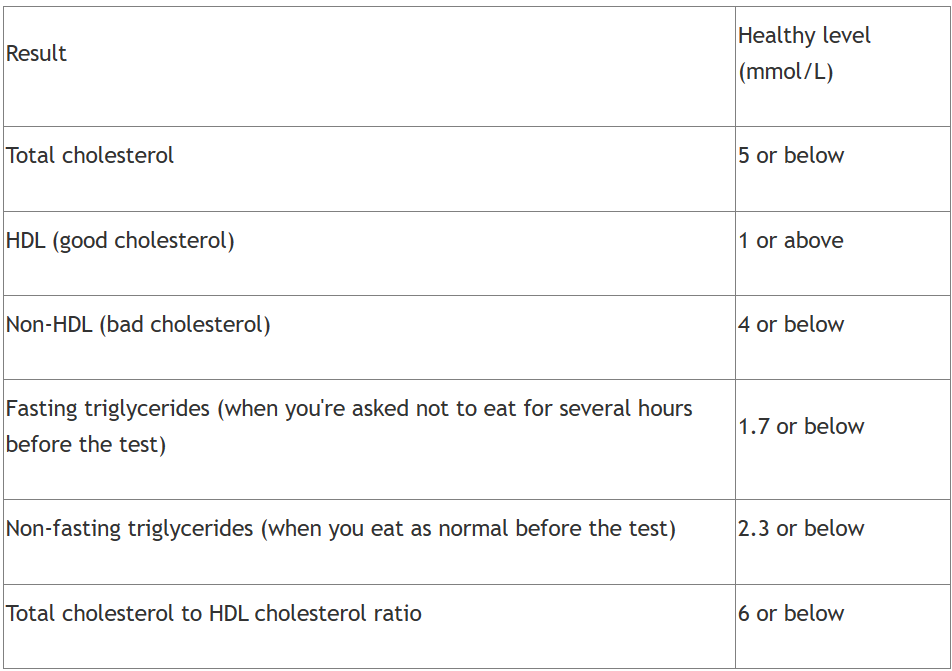Image resolution: width=952 pixels, height=671 pixels.
Task: Select the "1.7 or below" value cell
Action: pos(843,440)
